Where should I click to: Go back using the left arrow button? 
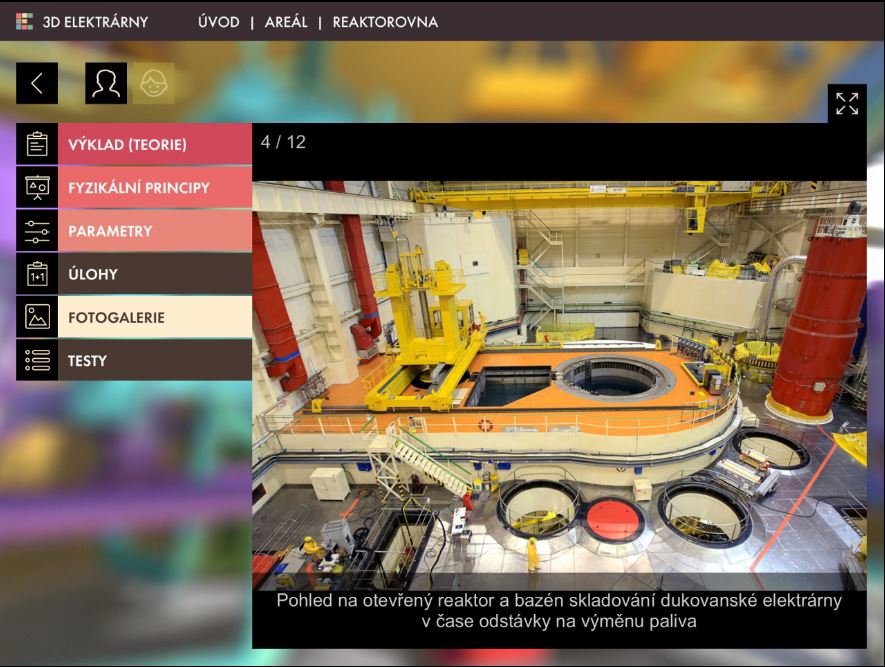coord(37,84)
